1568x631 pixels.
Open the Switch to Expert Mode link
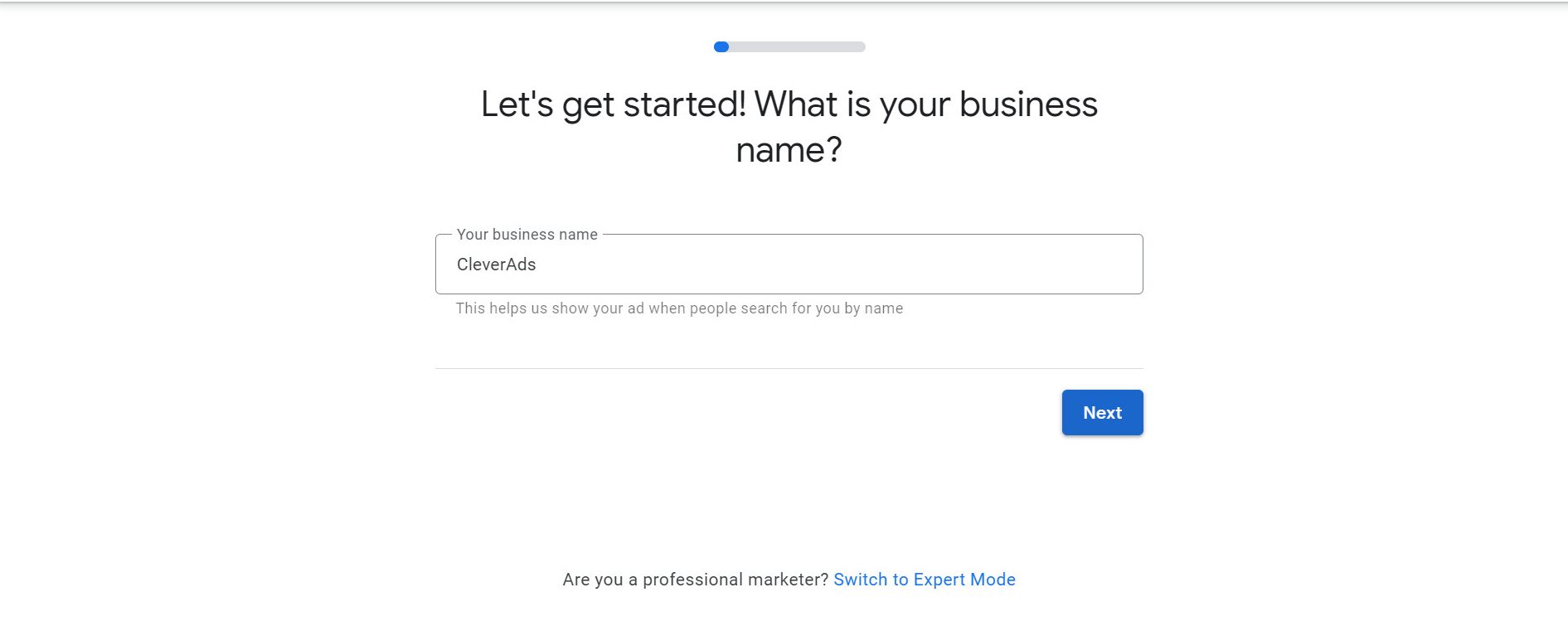(x=924, y=580)
